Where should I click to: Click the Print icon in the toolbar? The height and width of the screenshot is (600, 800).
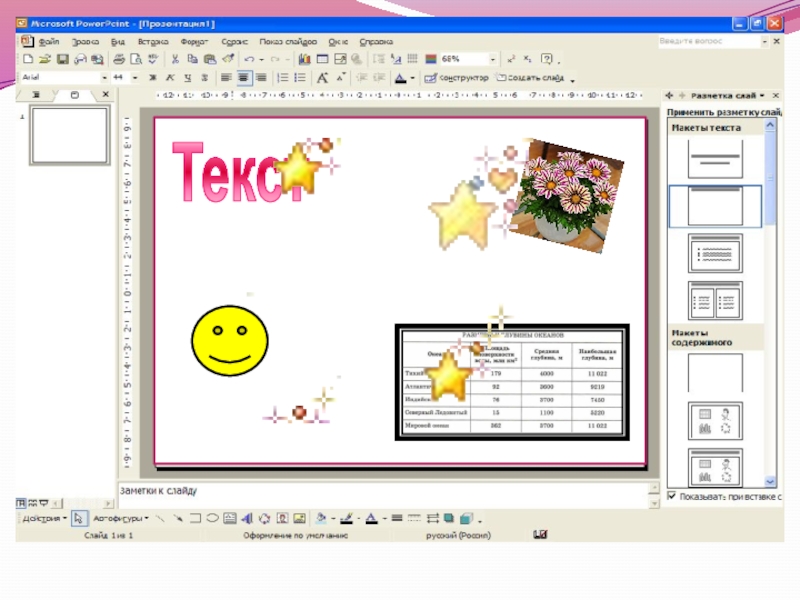tap(119, 60)
